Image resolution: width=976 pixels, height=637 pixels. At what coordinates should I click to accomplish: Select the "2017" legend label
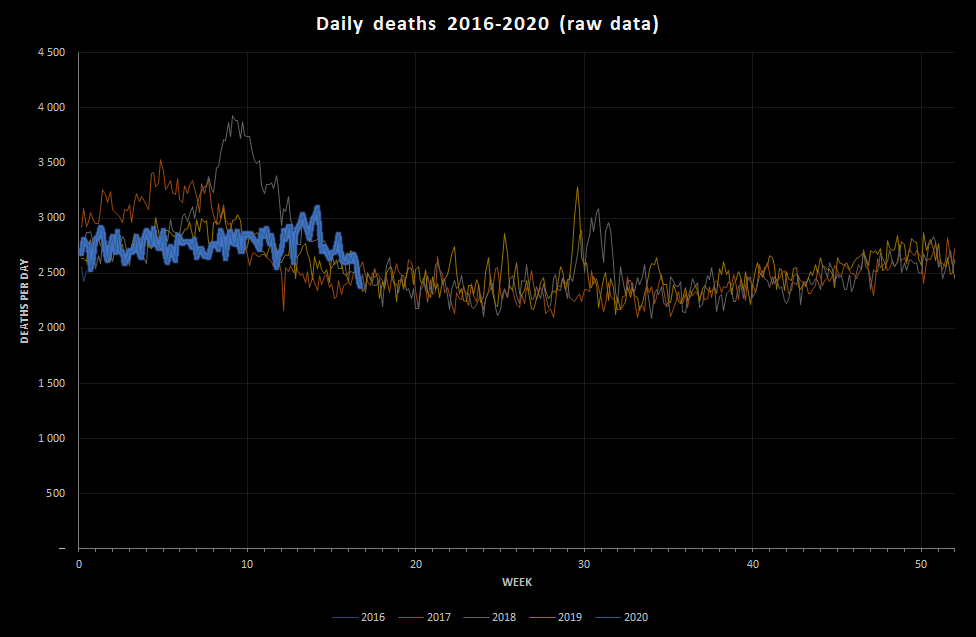pos(439,617)
